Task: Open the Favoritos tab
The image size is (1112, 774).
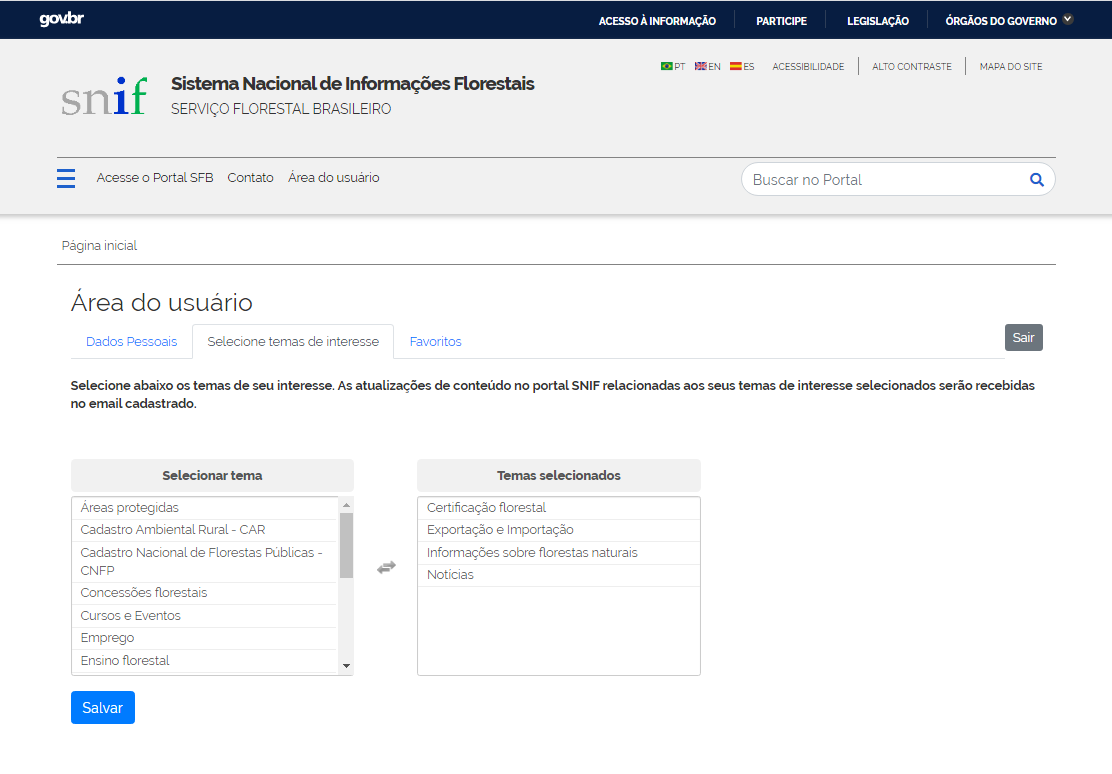Action: click(x=435, y=342)
